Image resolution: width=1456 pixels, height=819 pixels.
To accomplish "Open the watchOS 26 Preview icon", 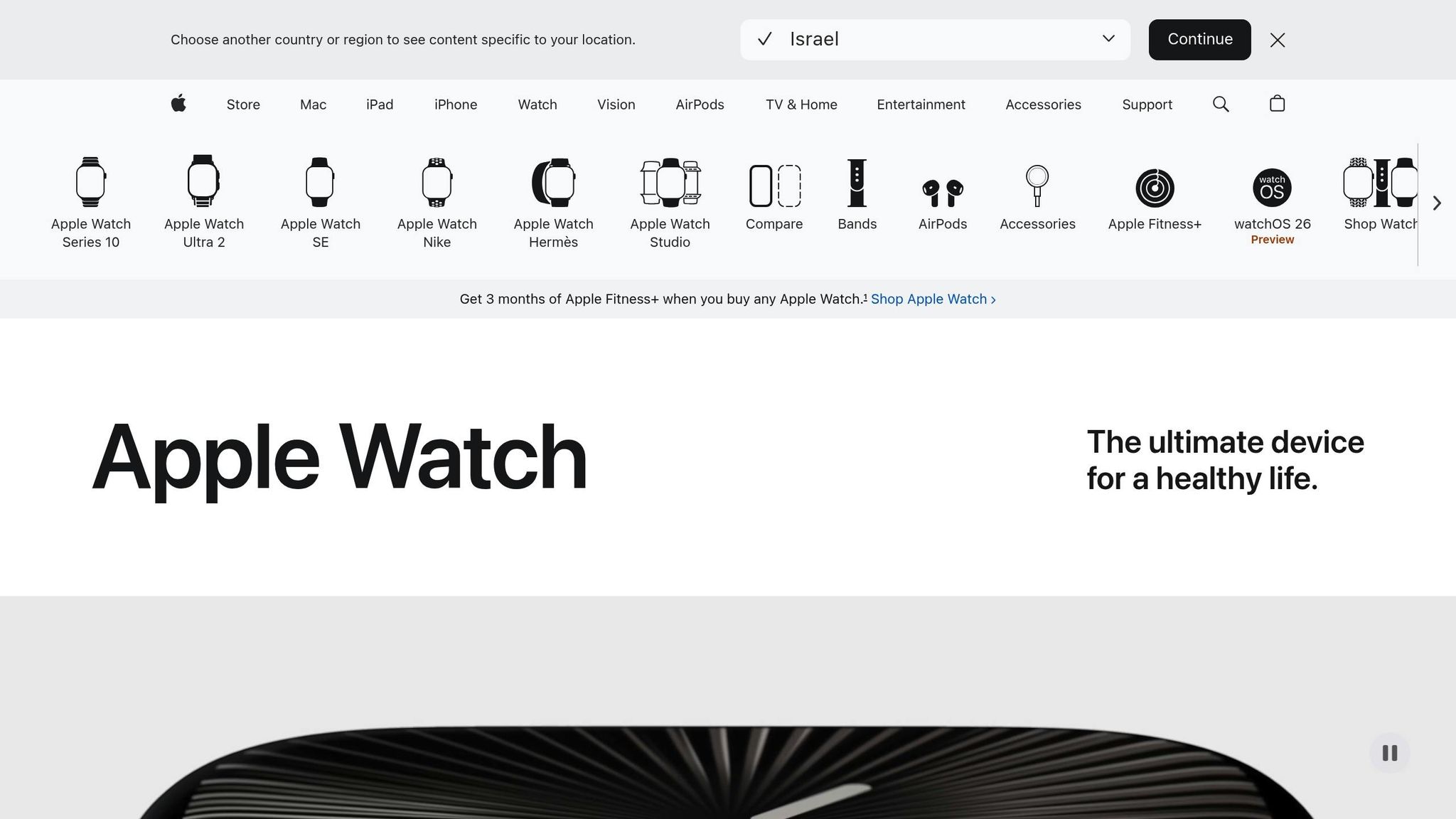I will [1272, 188].
